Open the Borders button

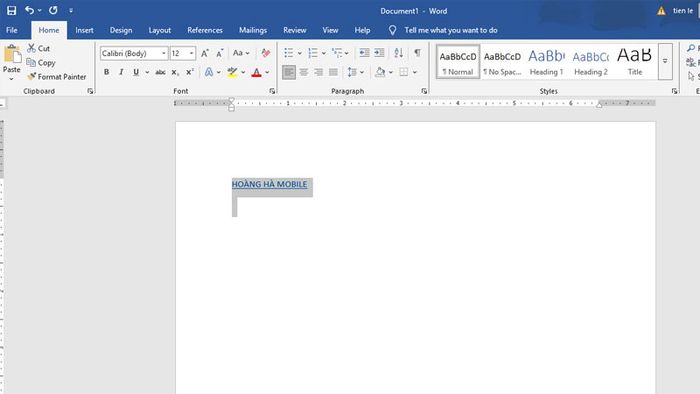point(404,72)
